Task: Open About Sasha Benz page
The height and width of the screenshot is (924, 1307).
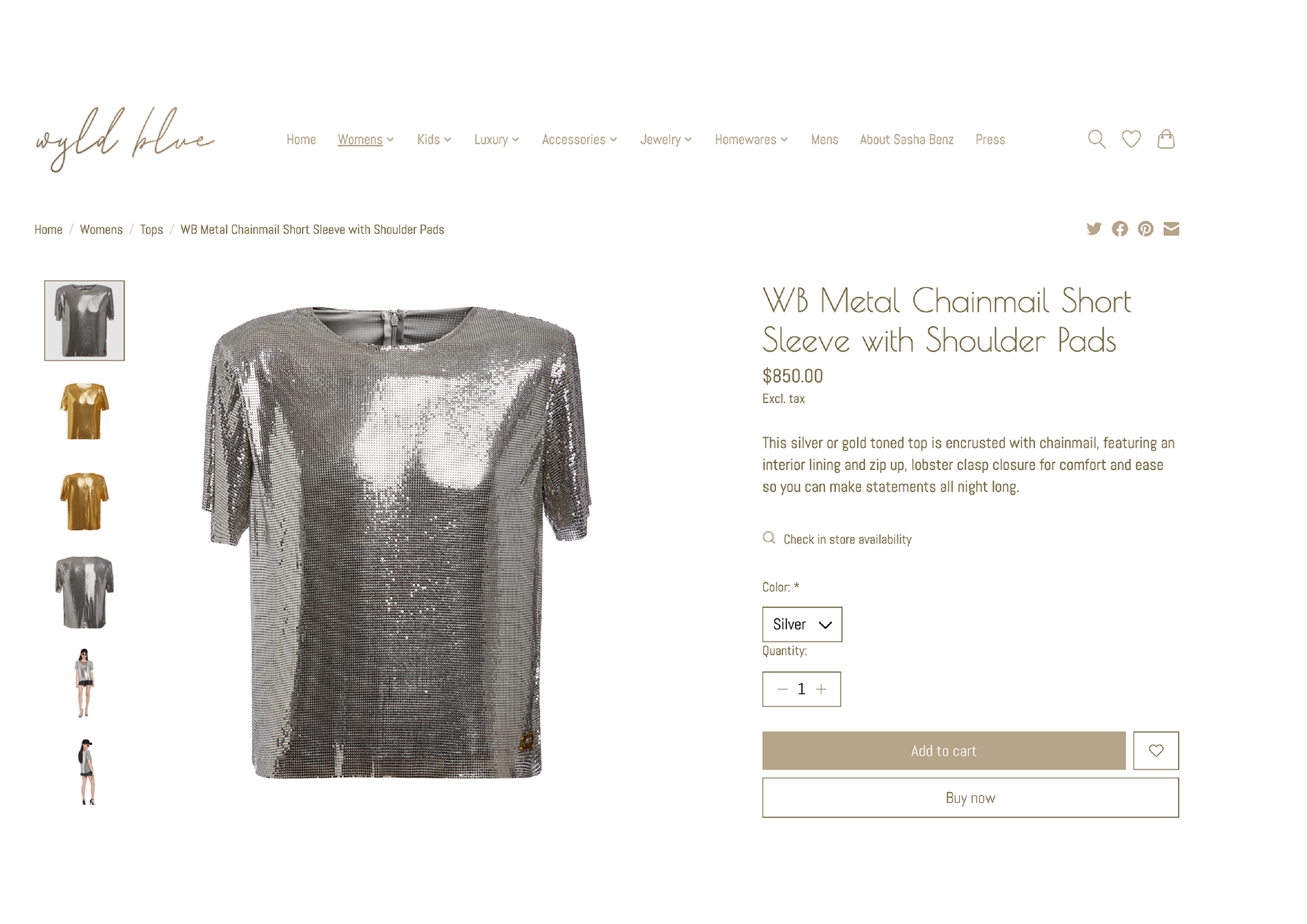Action: coord(907,139)
